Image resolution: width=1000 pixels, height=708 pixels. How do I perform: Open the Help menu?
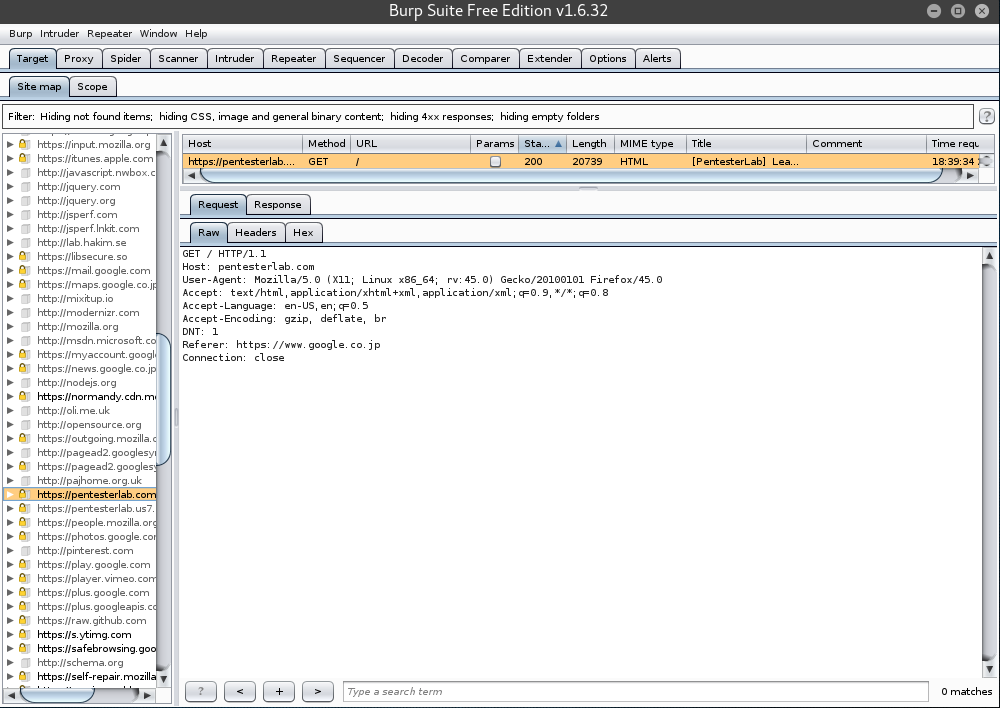(196, 34)
